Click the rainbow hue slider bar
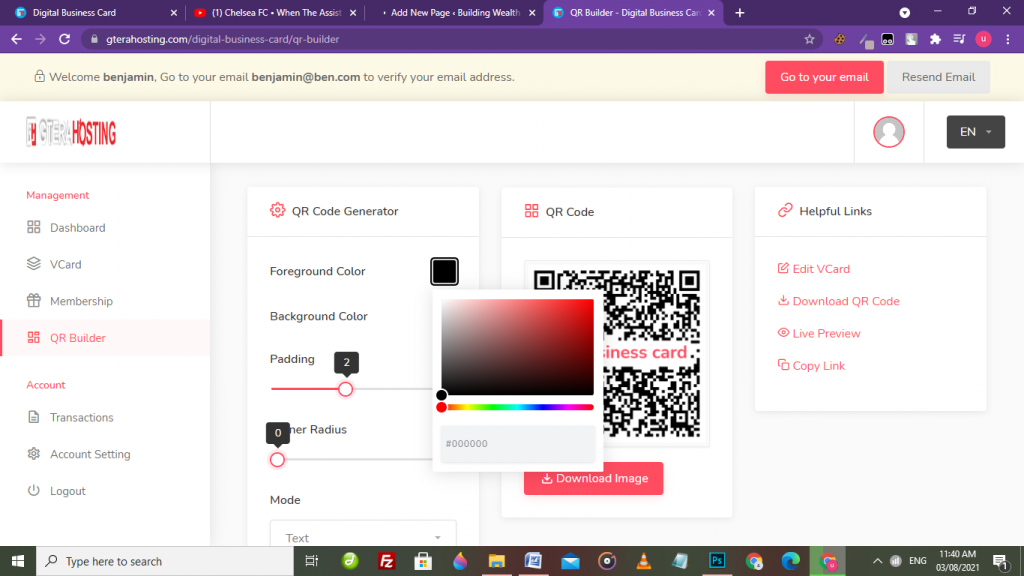The height and width of the screenshot is (576, 1024). (x=517, y=408)
